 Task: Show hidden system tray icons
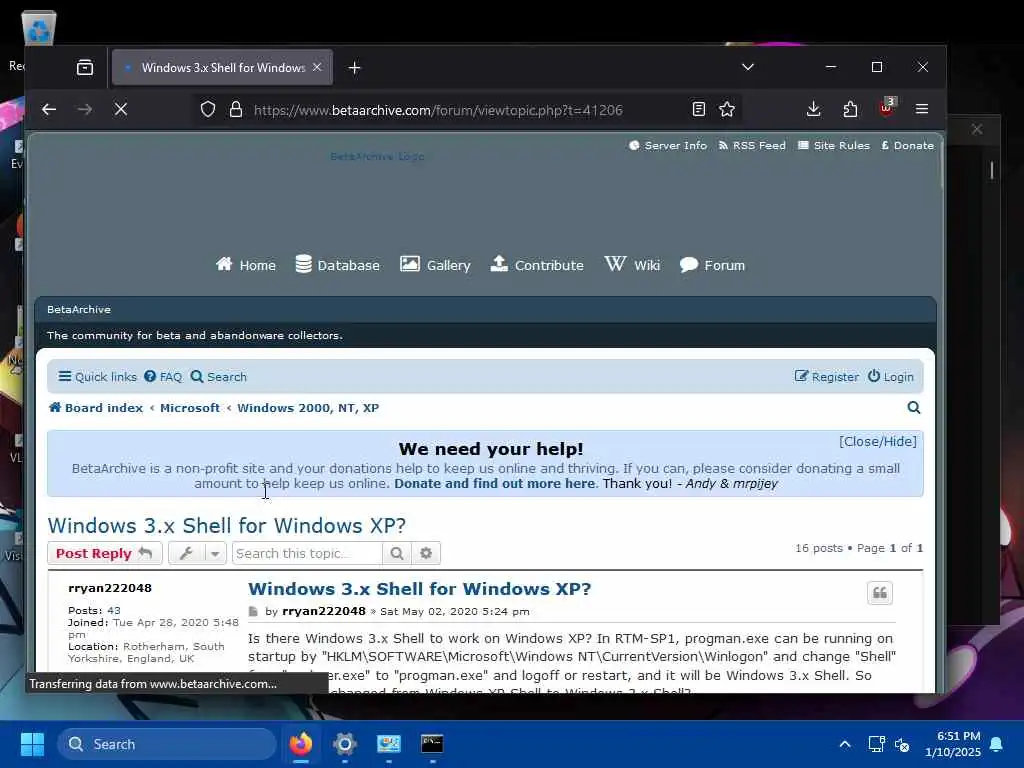[x=844, y=744]
